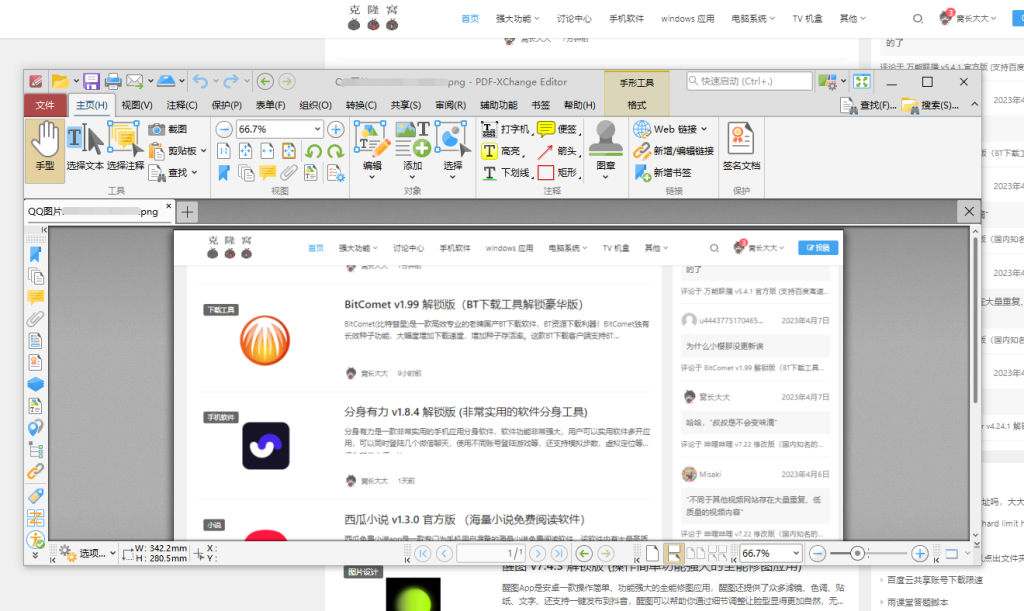Image resolution: width=1024 pixels, height=611 pixels.
Task: Select the Arrow annotation tool
Action: coord(558,151)
